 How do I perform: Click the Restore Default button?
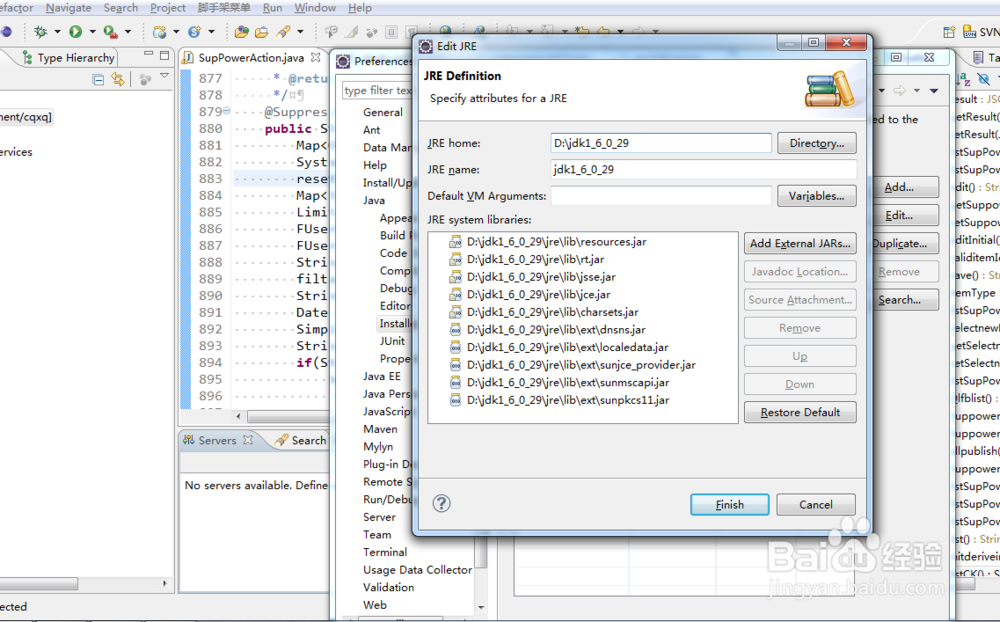point(800,412)
